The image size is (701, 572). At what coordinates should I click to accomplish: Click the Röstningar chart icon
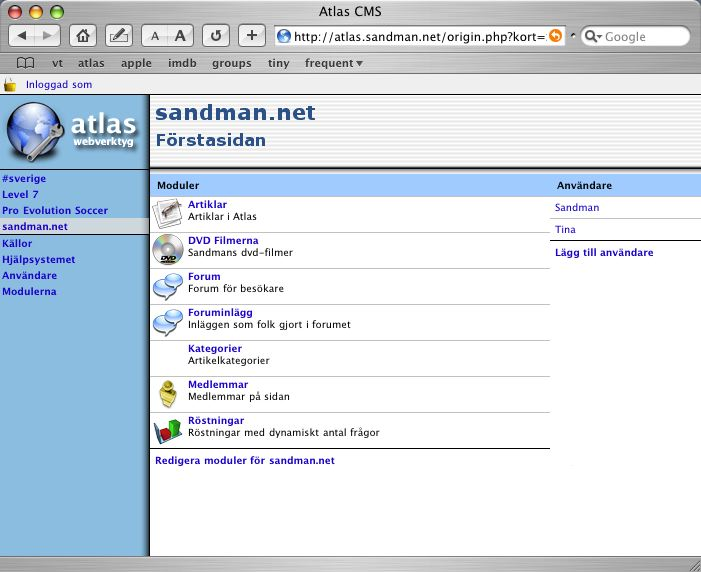pyautogui.click(x=167, y=430)
